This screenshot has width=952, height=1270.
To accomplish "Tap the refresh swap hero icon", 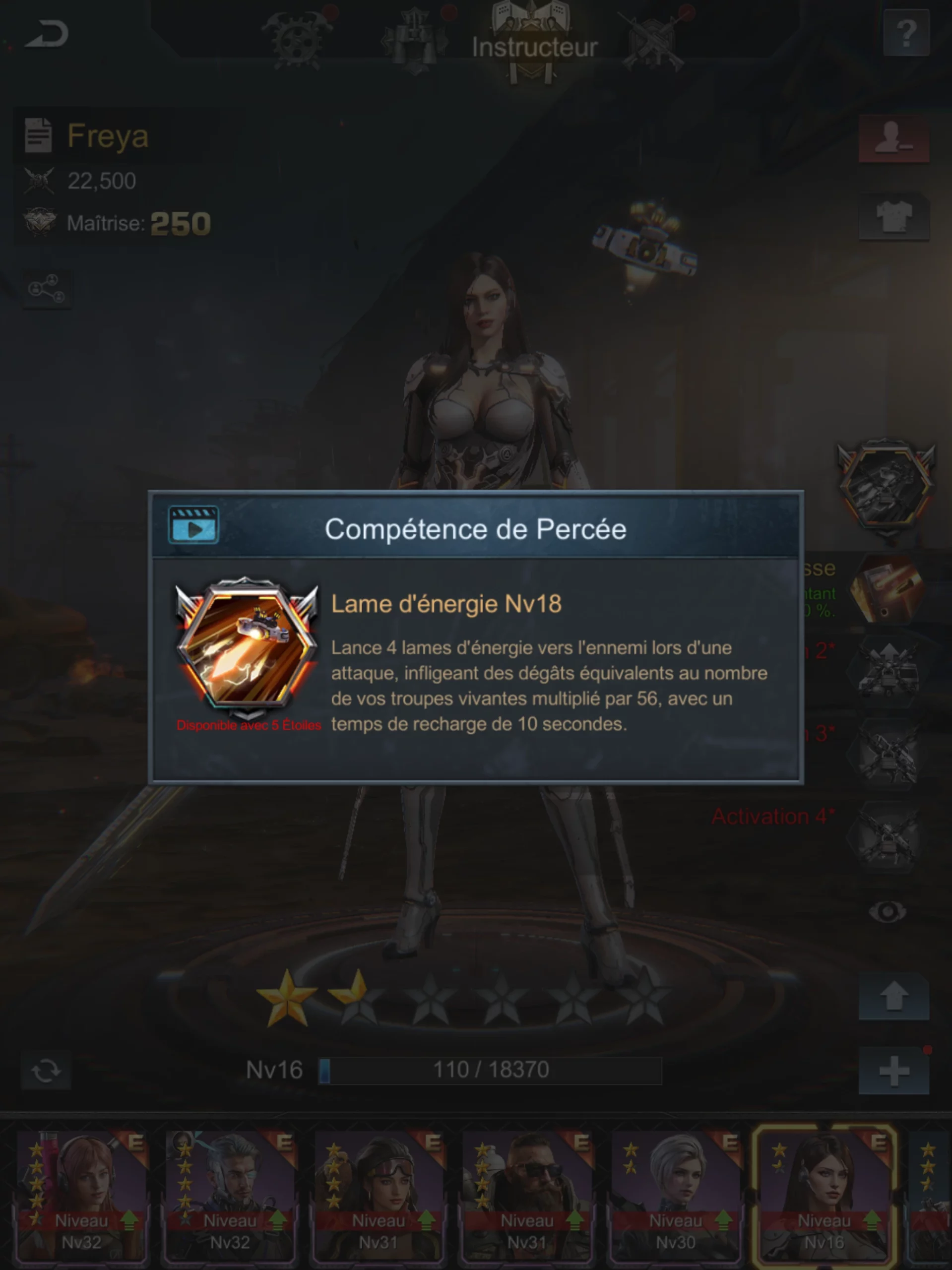I will [x=46, y=1070].
